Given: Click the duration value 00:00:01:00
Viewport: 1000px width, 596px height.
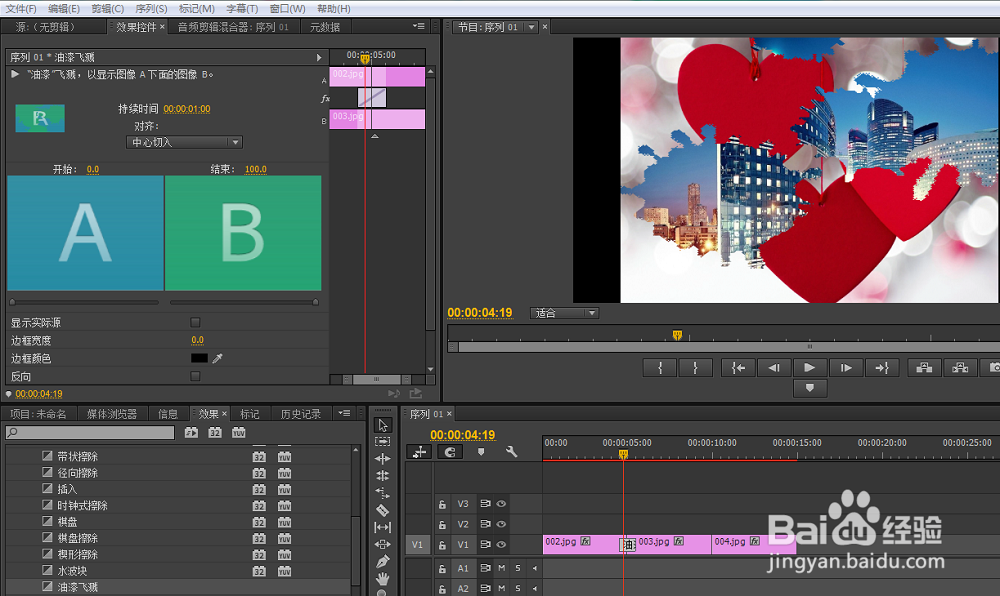Looking at the screenshot, I should [x=187, y=109].
